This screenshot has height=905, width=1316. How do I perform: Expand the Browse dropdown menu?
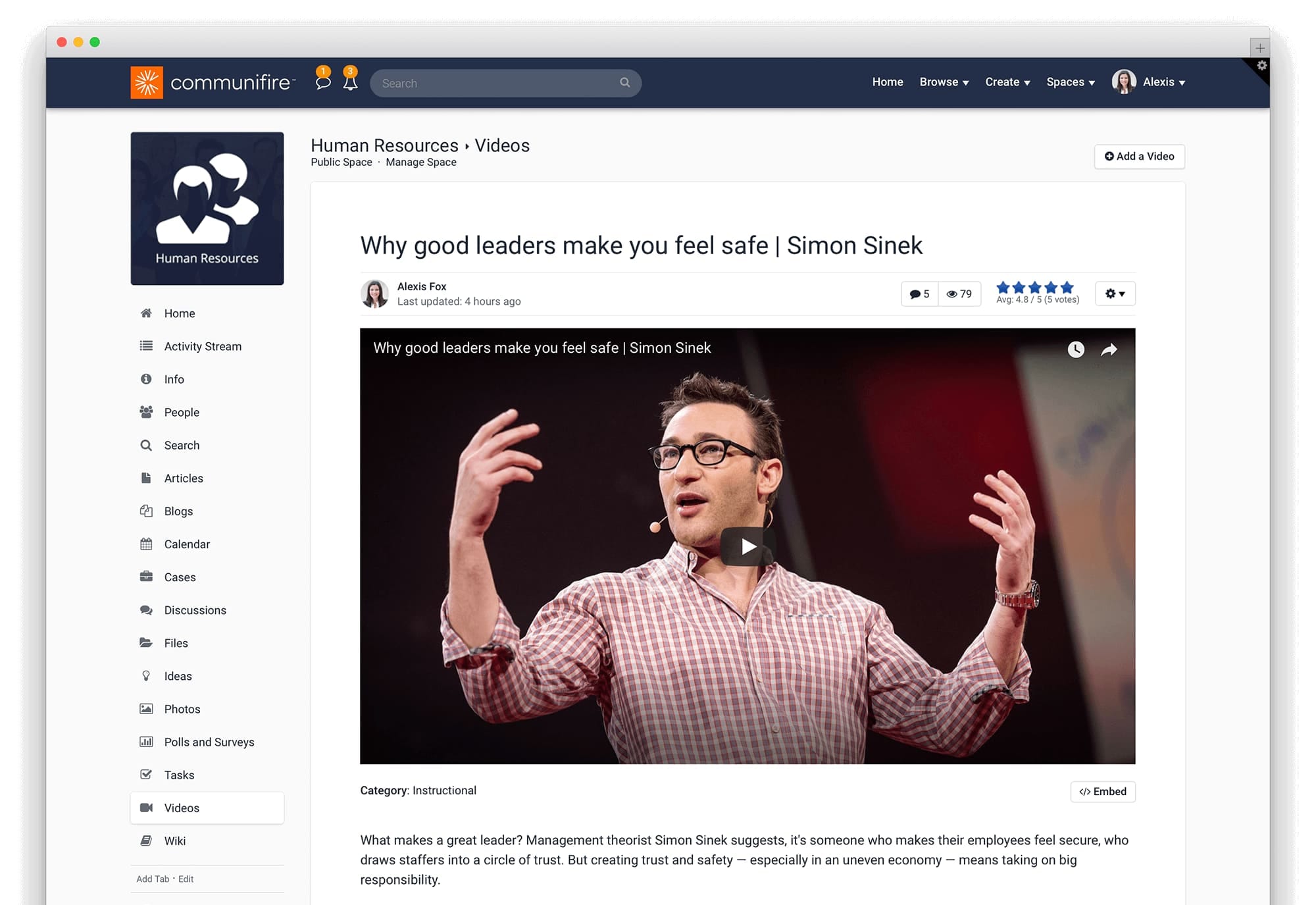944,82
